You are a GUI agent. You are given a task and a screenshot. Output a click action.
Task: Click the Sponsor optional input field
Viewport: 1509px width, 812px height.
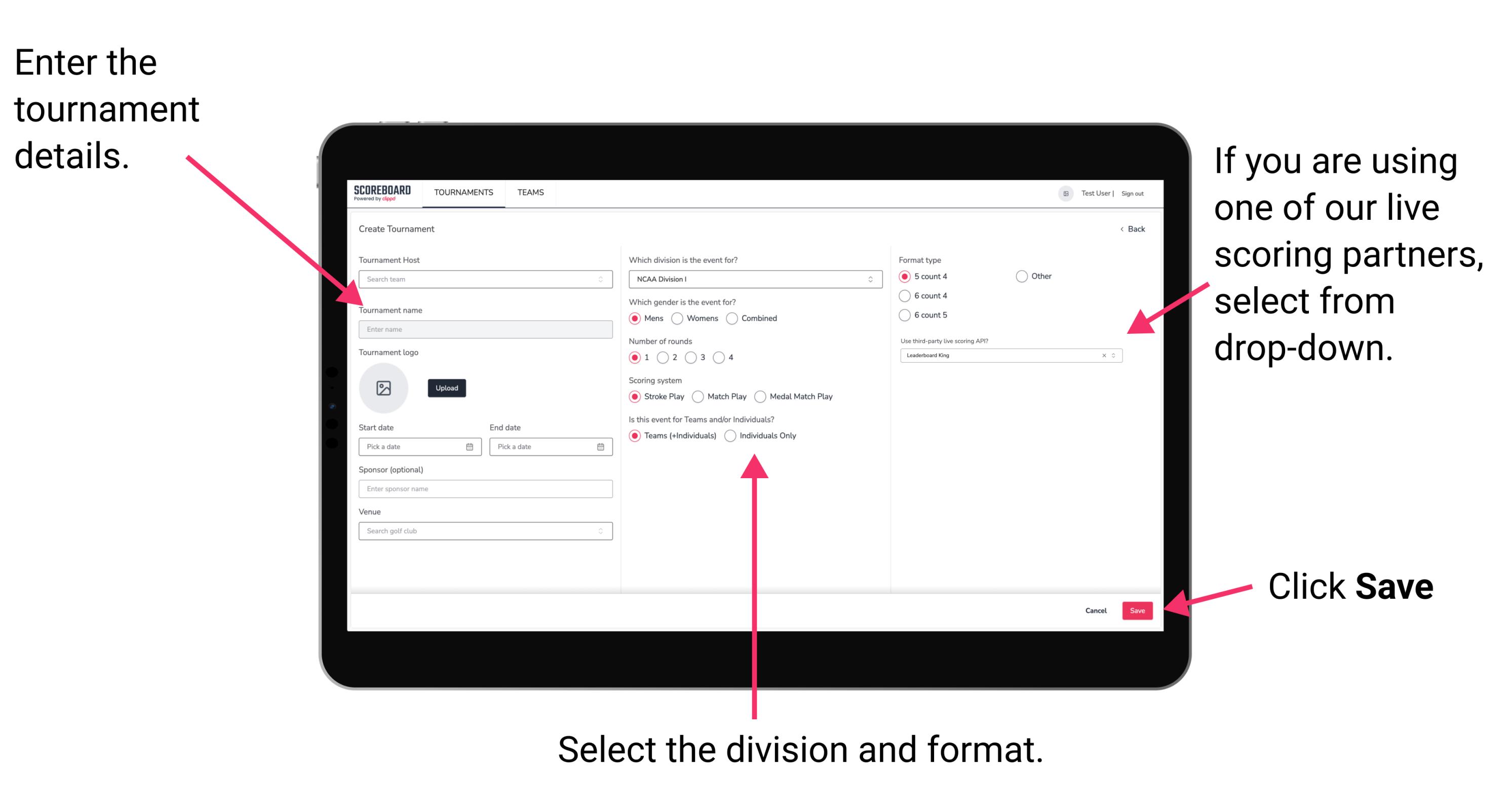coord(484,489)
